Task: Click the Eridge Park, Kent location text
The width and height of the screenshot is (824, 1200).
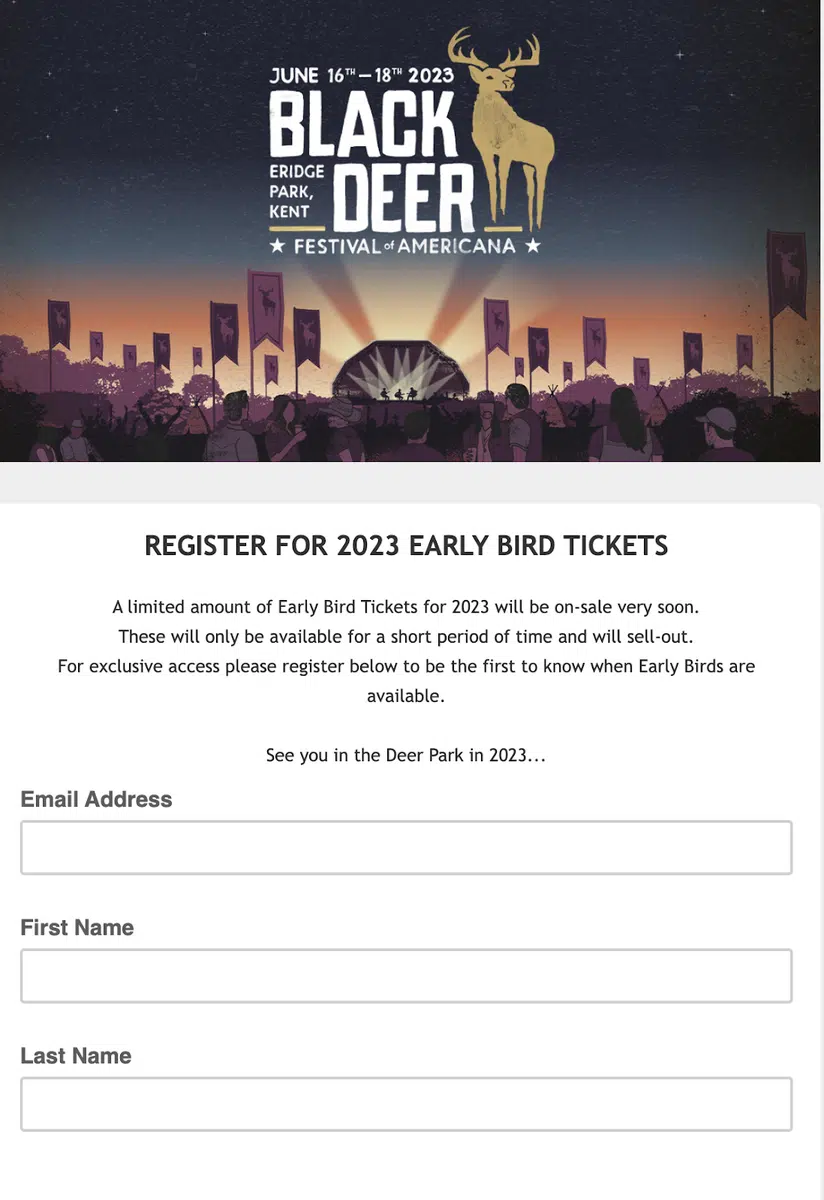Action: tap(296, 191)
